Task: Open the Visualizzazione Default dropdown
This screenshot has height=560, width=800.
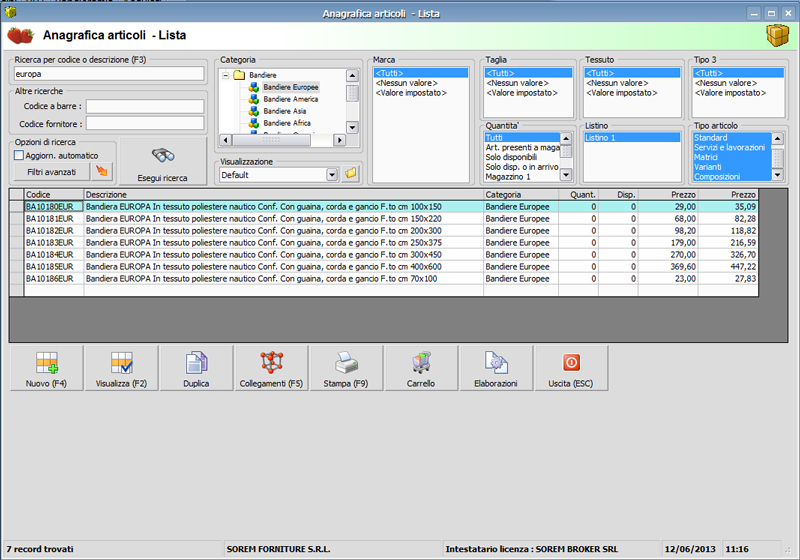Action: (332, 174)
